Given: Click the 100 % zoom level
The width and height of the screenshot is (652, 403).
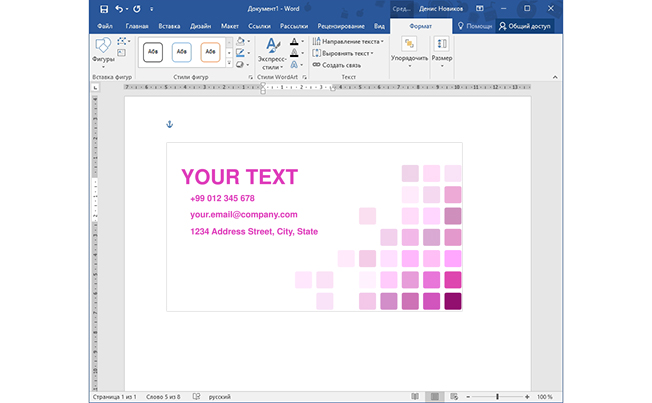Looking at the screenshot, I should [545, 397].
